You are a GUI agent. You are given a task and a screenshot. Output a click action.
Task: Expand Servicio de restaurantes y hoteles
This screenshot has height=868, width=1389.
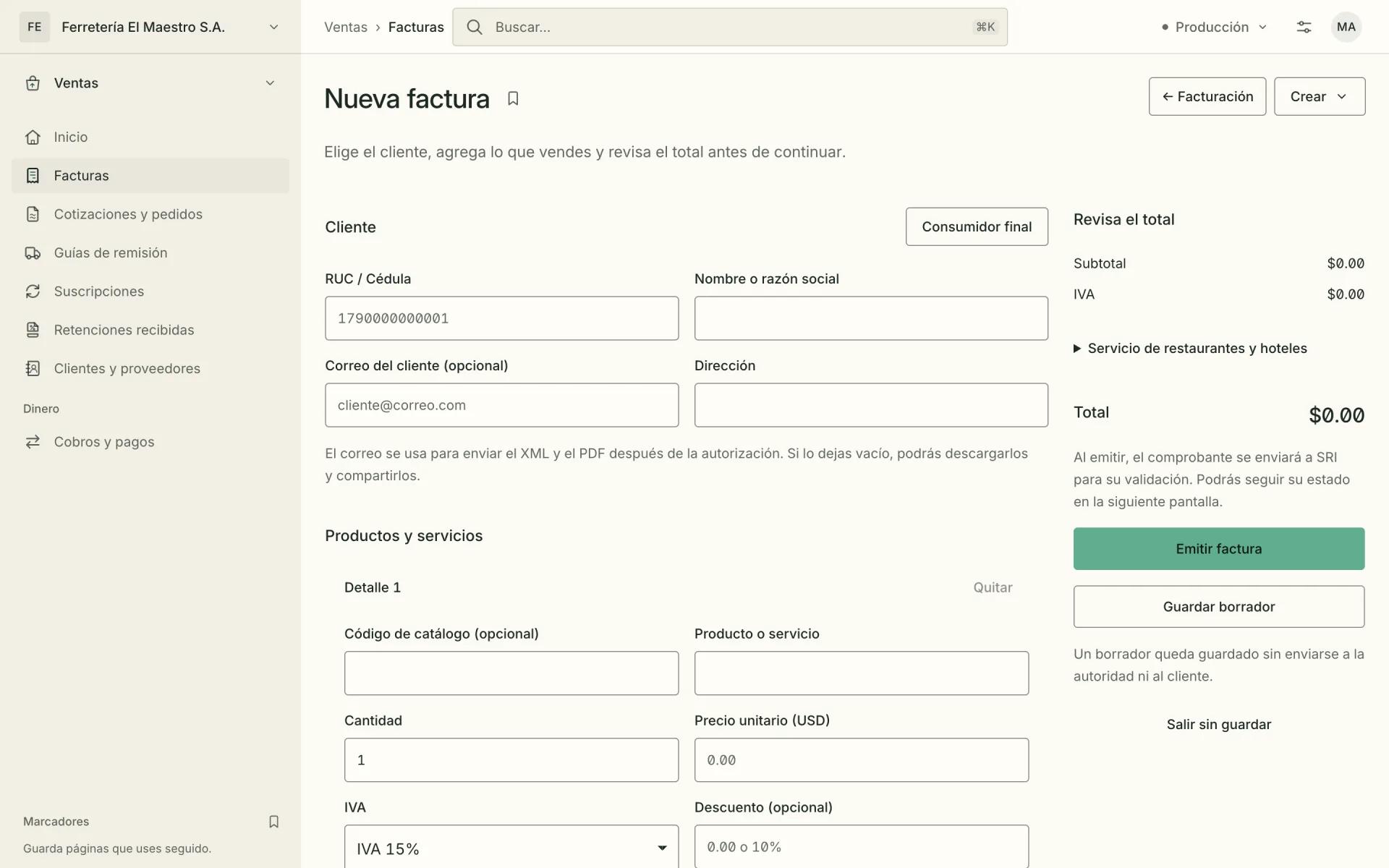click(x=1191, y=349)
